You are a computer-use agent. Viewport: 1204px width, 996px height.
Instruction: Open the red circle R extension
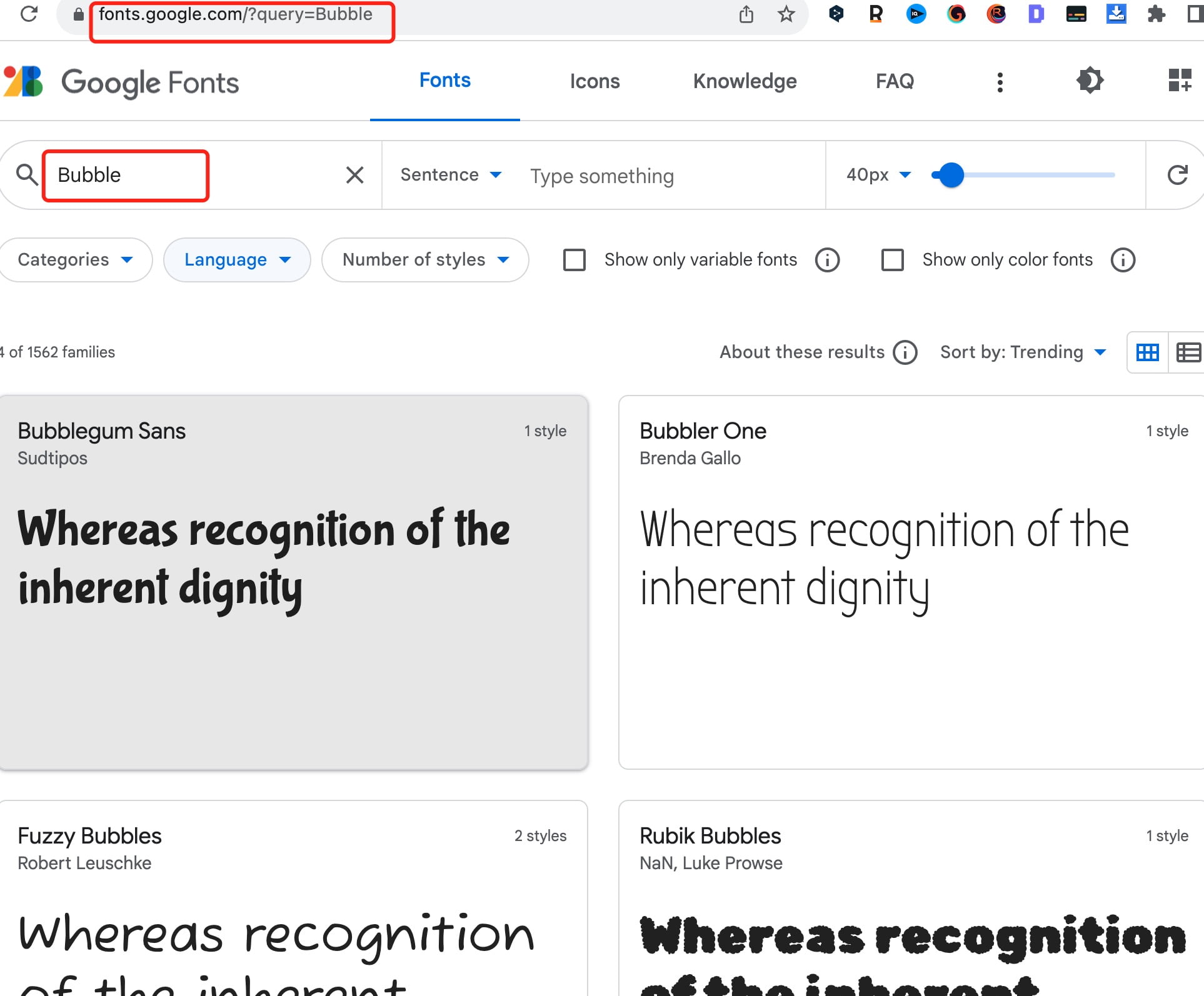tap(996, 14)
